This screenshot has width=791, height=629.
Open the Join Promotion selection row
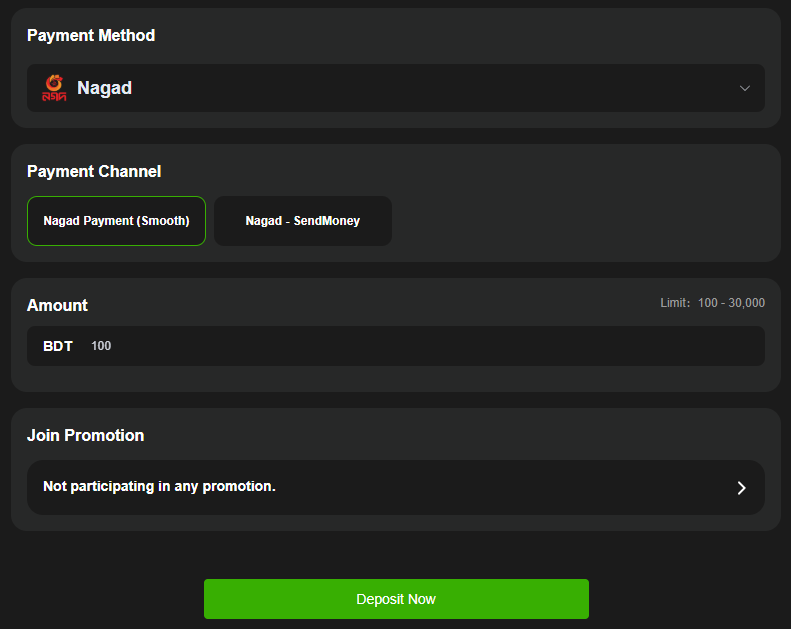395,487
